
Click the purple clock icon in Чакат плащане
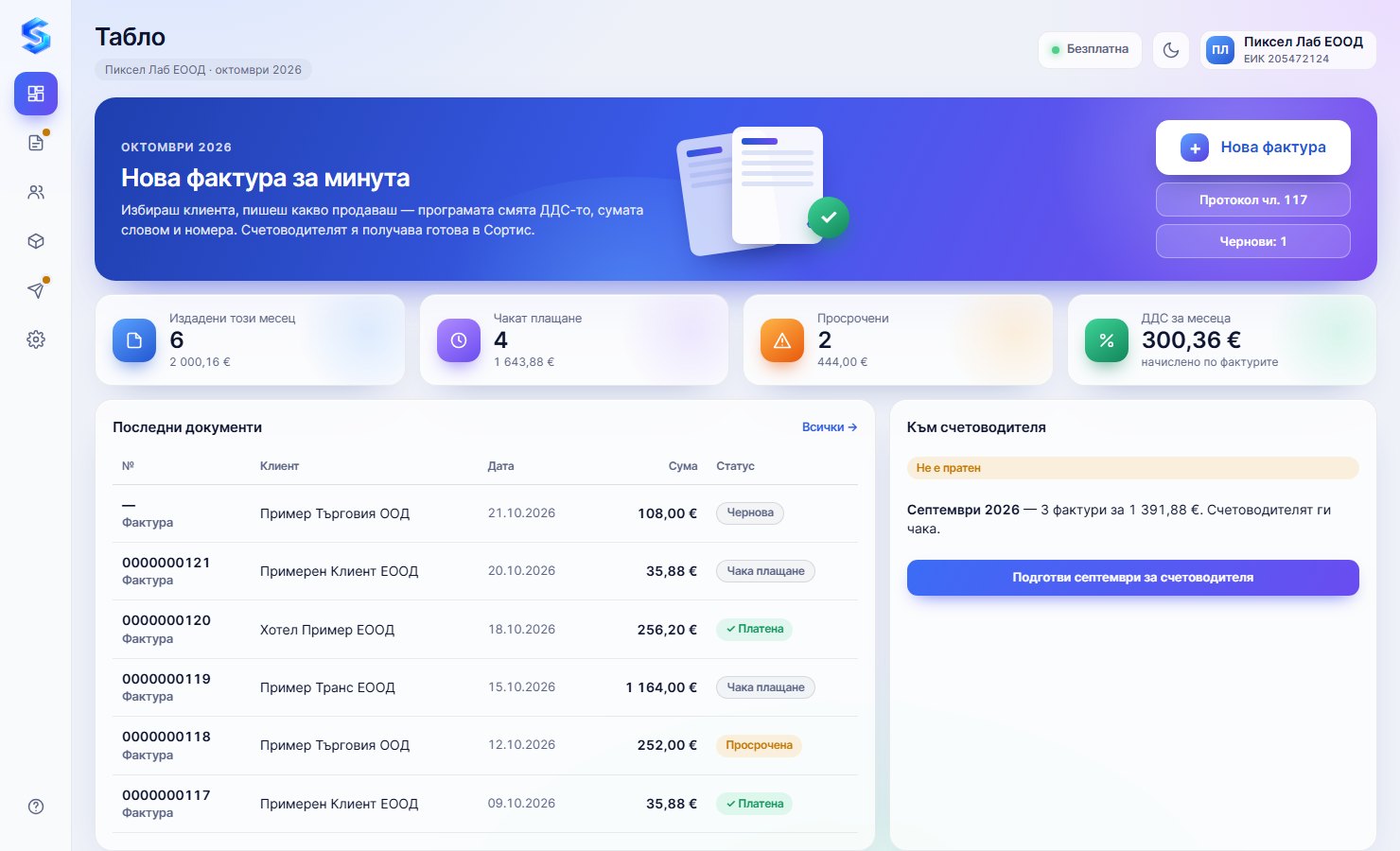(459, 340)
